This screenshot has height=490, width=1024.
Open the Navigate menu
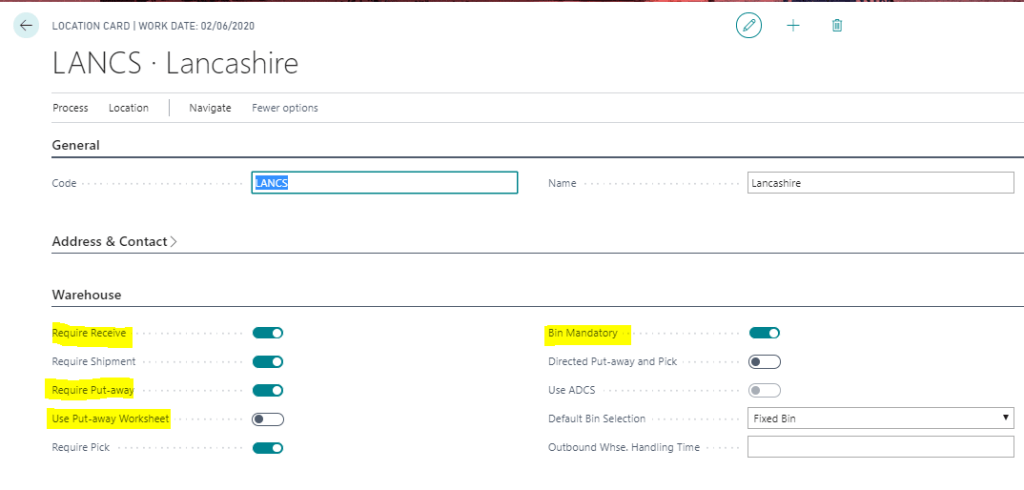[x=210, y=108]
